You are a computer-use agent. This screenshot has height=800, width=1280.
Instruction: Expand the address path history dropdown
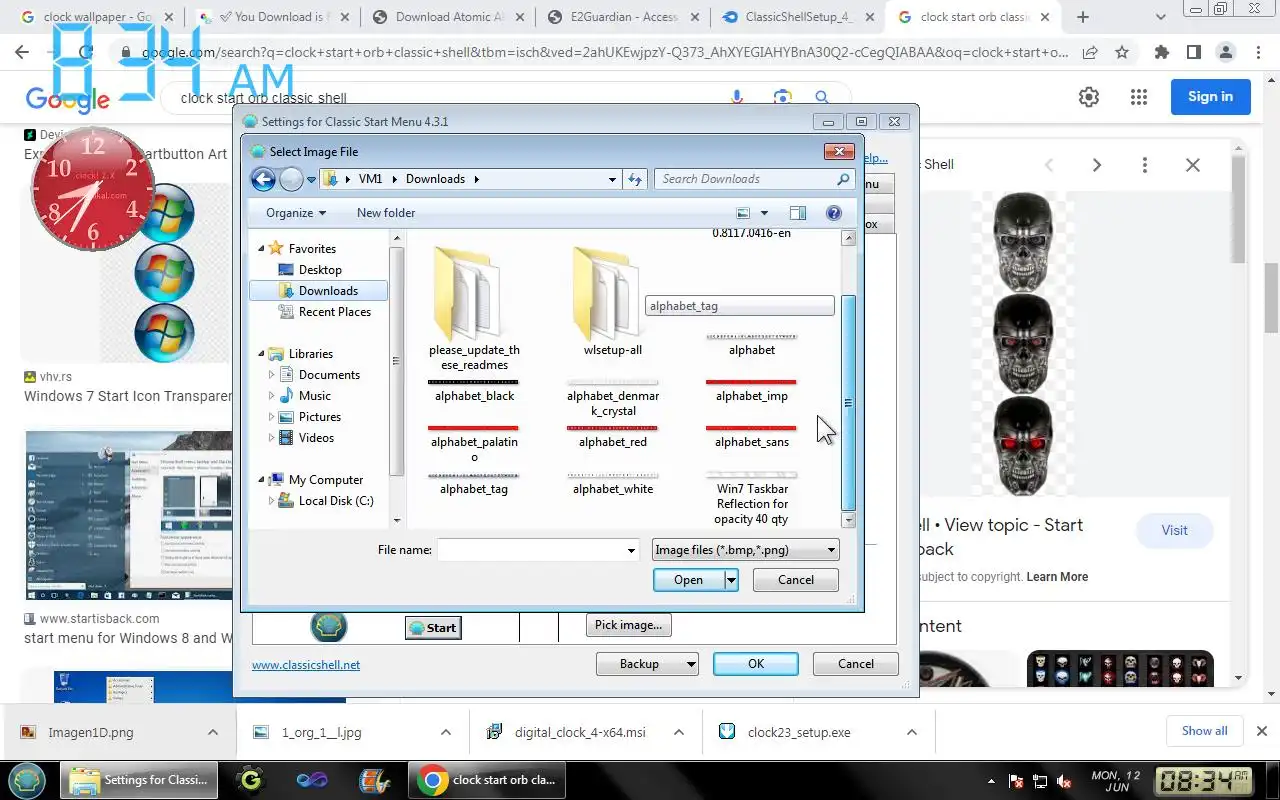pos(612,179)
